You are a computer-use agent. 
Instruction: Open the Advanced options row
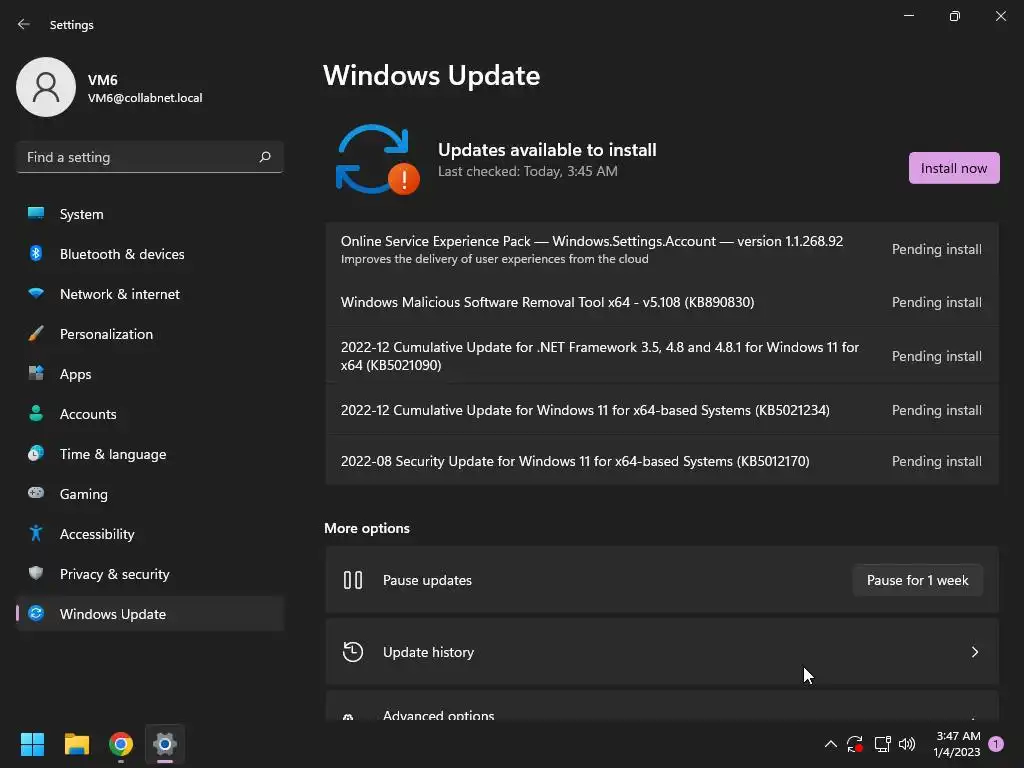662,707
